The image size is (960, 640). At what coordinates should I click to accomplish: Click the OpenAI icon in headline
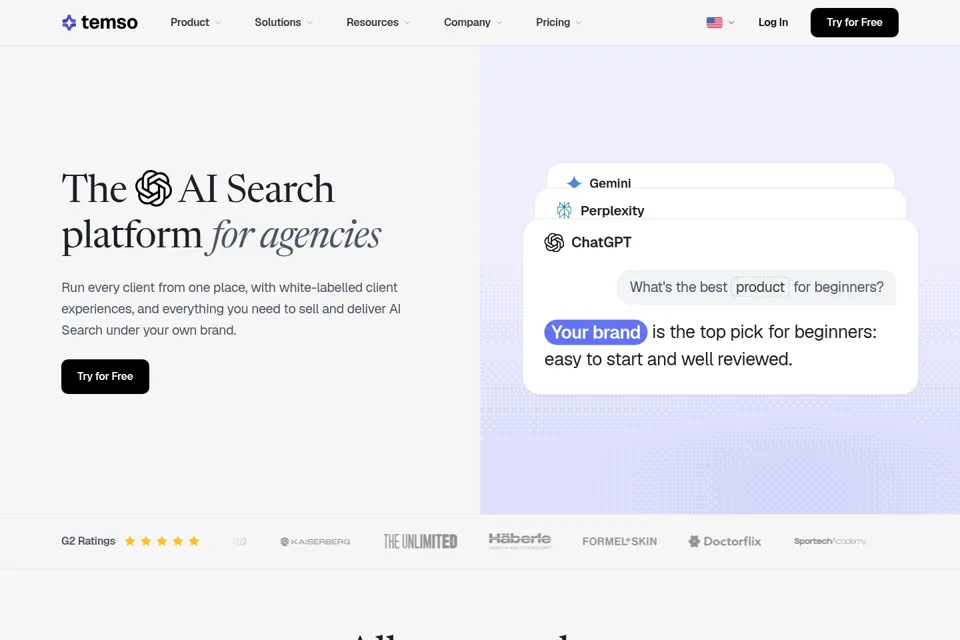point(153,188)
